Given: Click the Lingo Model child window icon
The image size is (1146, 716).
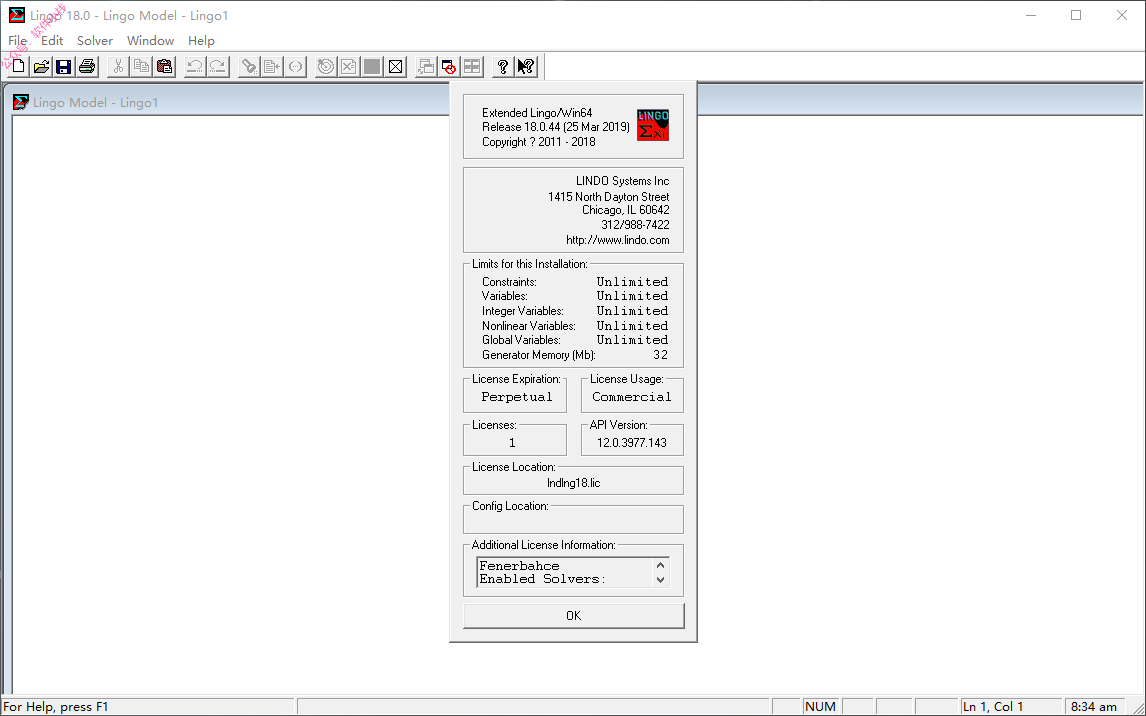Looking at the screenshot, I should tap(21, 102).
